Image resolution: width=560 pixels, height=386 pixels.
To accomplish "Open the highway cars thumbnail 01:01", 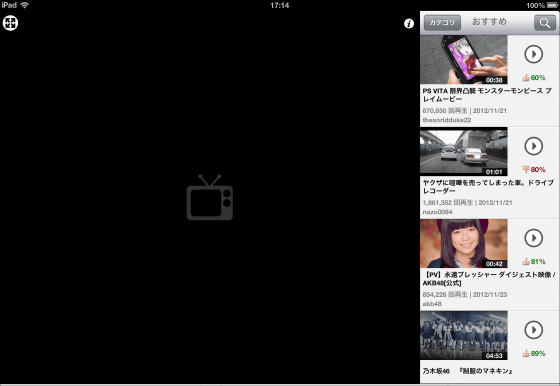I will click(x=464, y=151).
